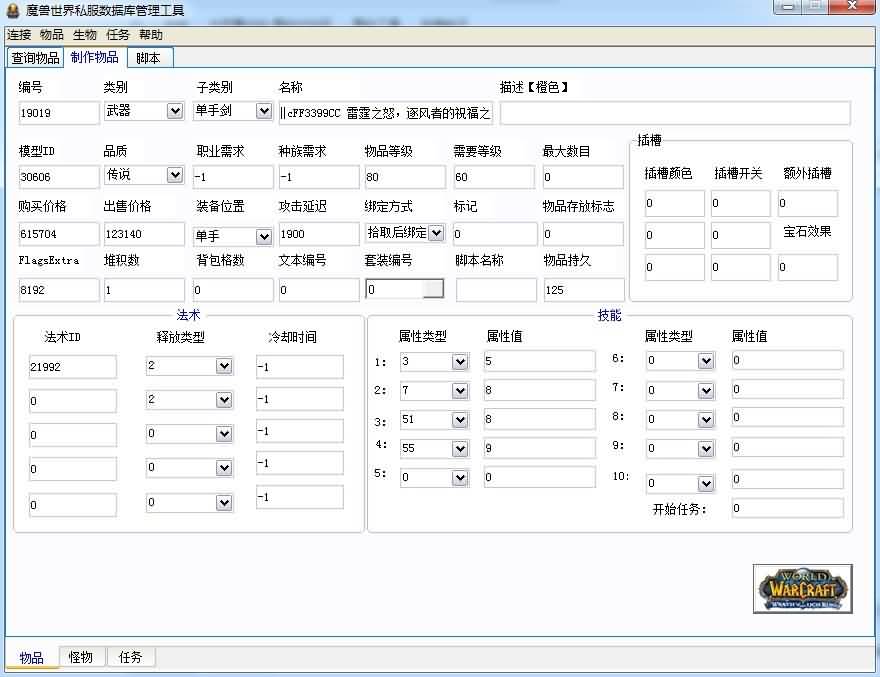Expand the 类别 dropdown showing 武器

click(175, 111)
